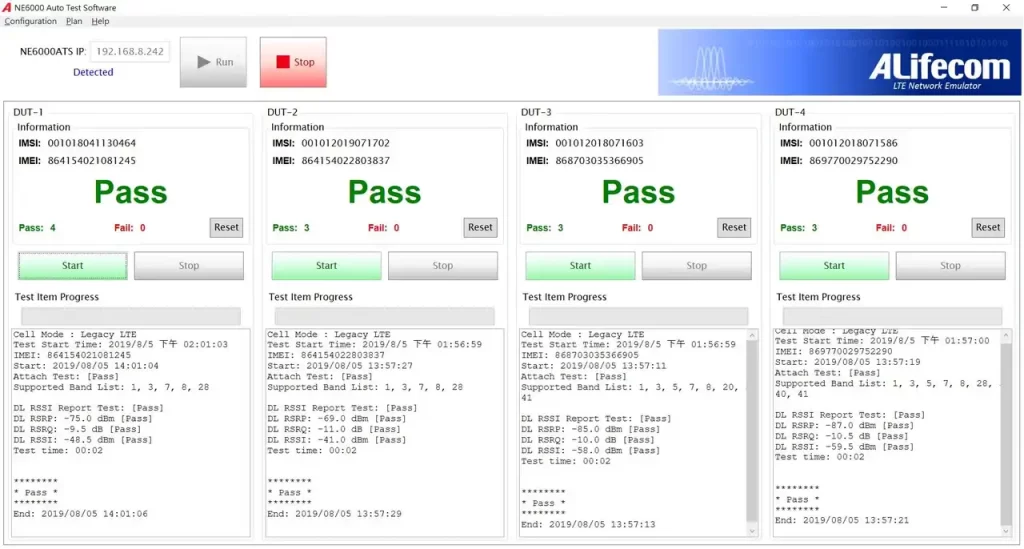Image resolution: width=1024 pixels, height=549 pixels.
Task: Reset the DUT-2 pass/fail counters
Action: [x=481, y=227]
